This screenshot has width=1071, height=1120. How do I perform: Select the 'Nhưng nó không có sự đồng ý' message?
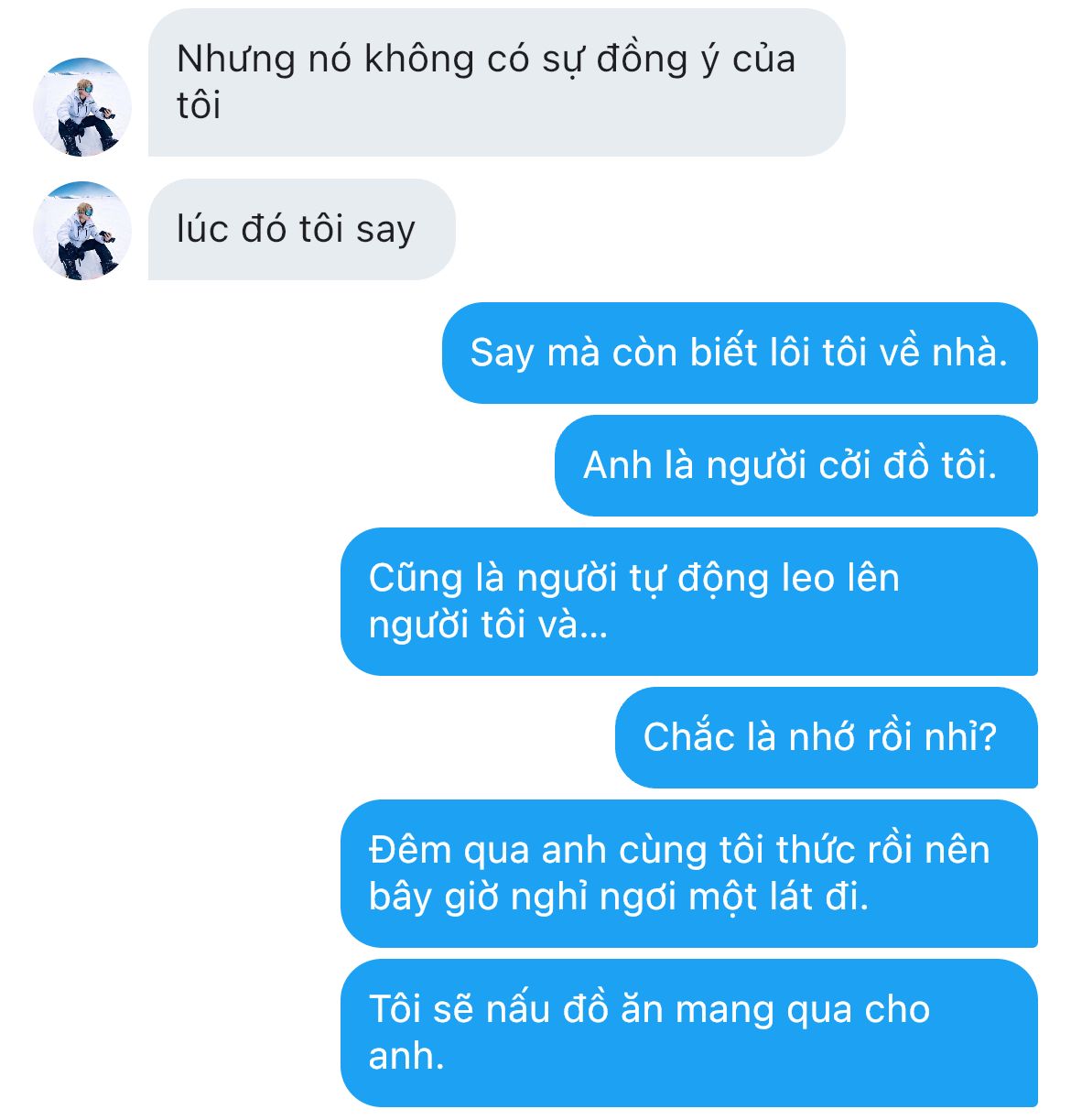tap(496, 82)
